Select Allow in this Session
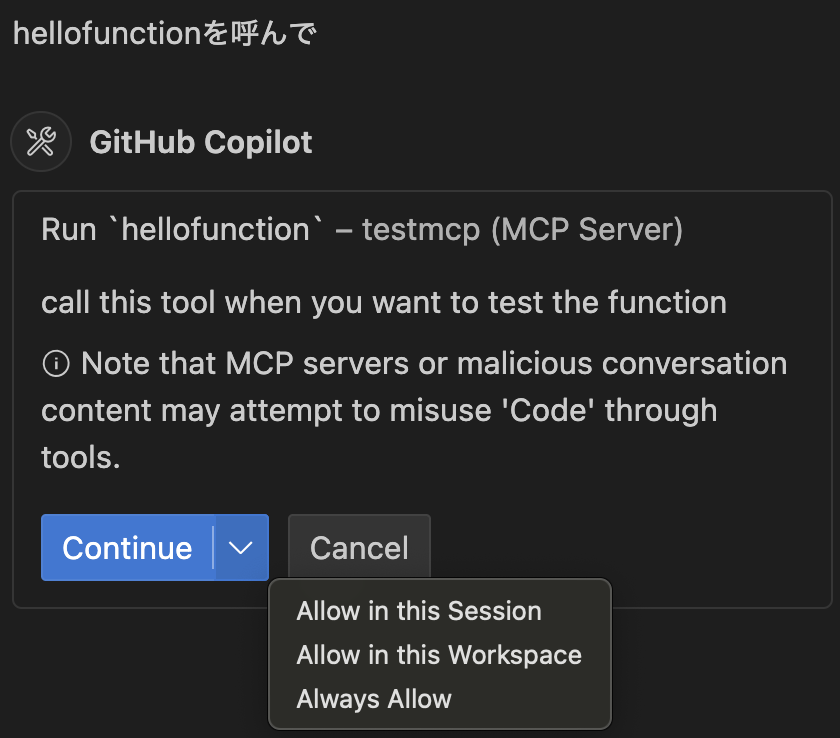Viewport: 840px width, 738px height. 419,611
